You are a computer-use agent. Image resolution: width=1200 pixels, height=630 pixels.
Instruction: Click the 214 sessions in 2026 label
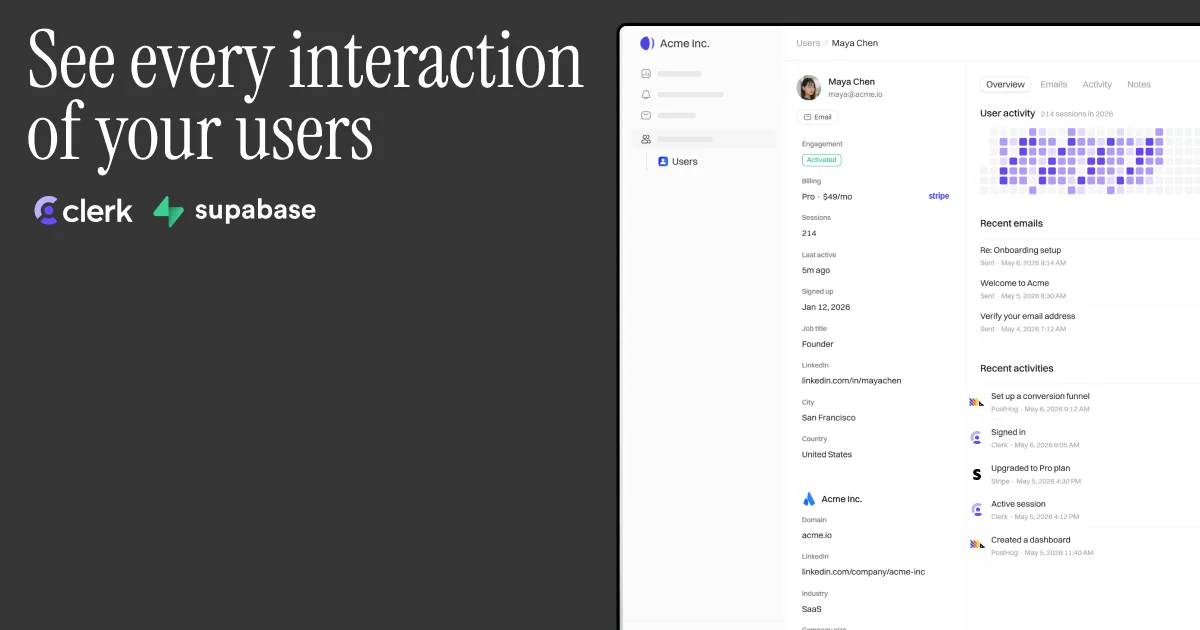point(1077,114)
